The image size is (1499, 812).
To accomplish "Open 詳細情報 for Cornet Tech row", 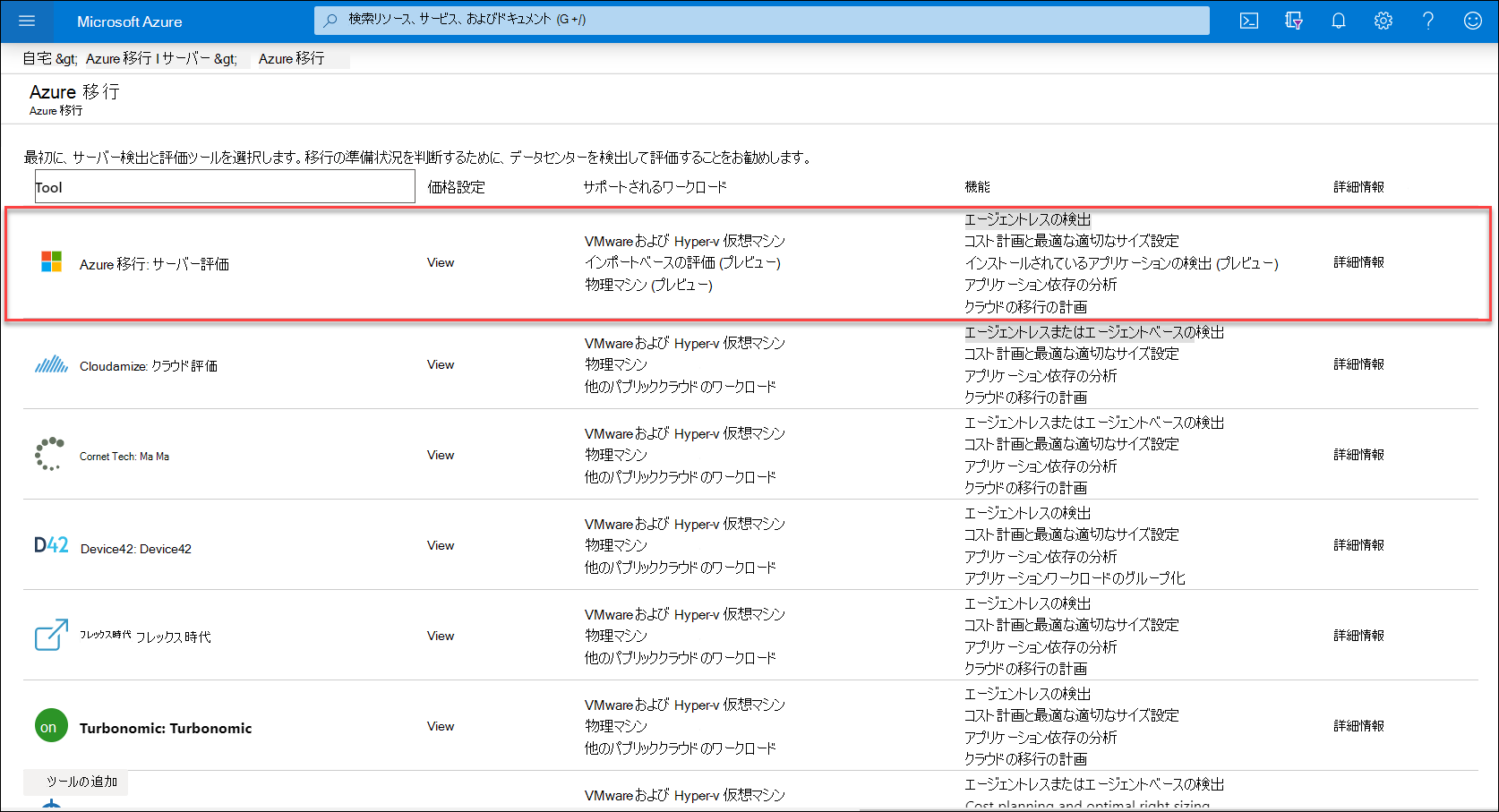I will pos(1358,455).
